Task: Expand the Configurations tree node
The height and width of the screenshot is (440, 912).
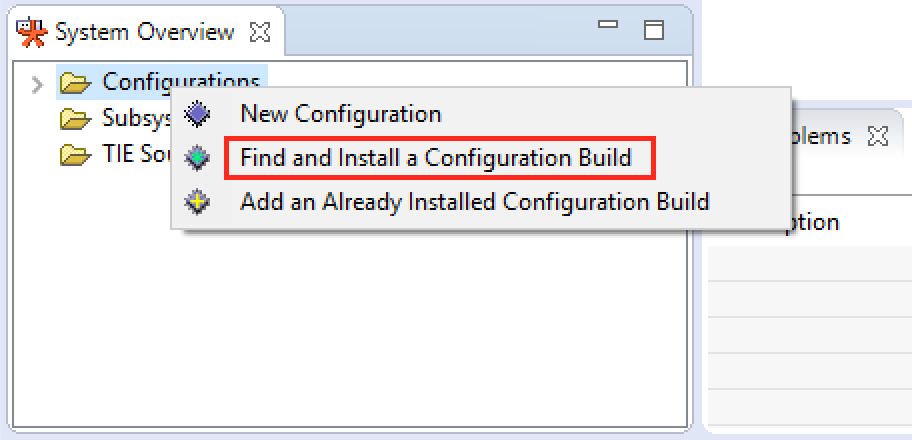Action: pos(37,83)
